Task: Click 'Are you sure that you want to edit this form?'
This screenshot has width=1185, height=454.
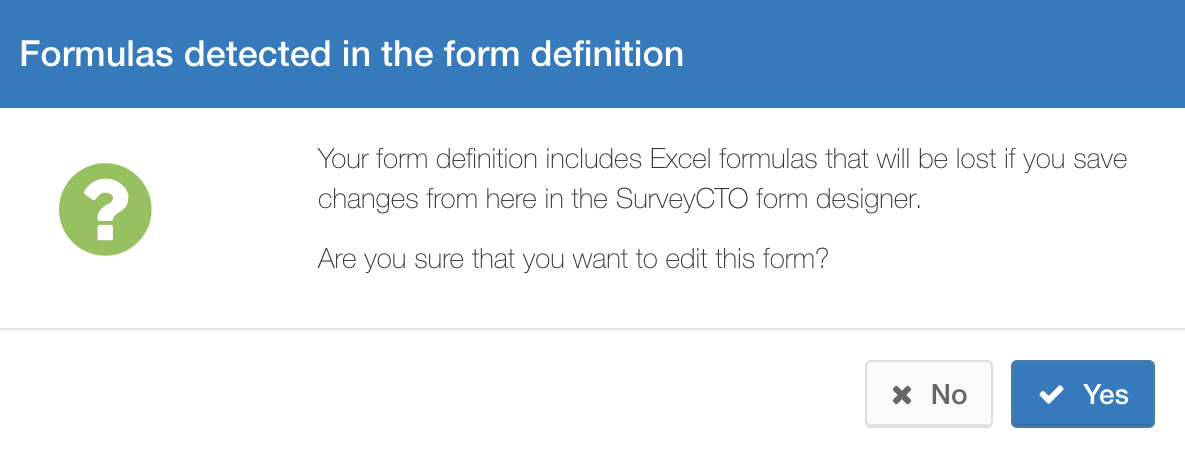Action: click(x=574, y=259)
